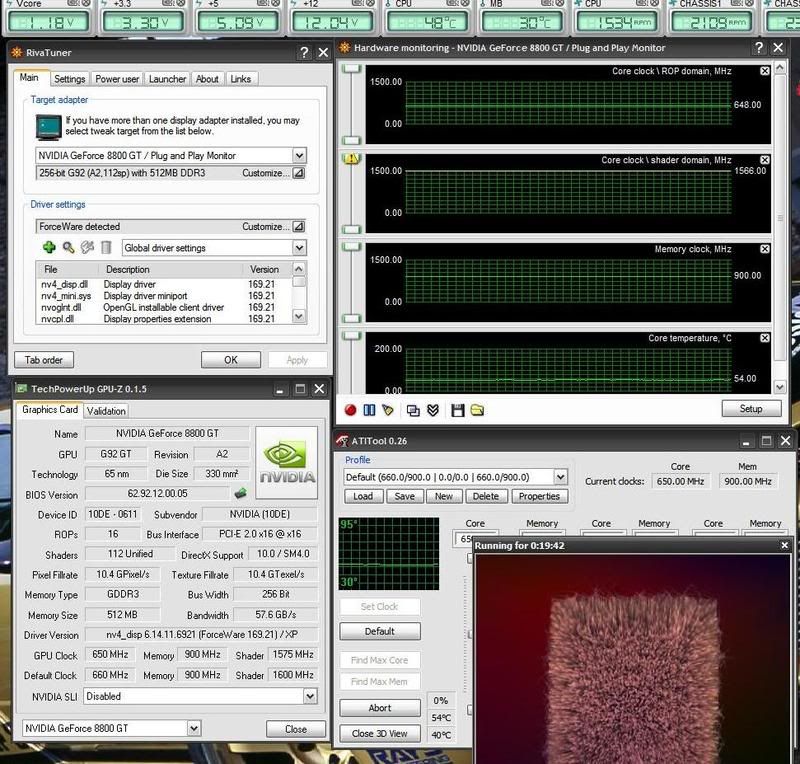Click the red record log button
The image size is (800, 764).
pyautogui.click(x=350, y=410)
